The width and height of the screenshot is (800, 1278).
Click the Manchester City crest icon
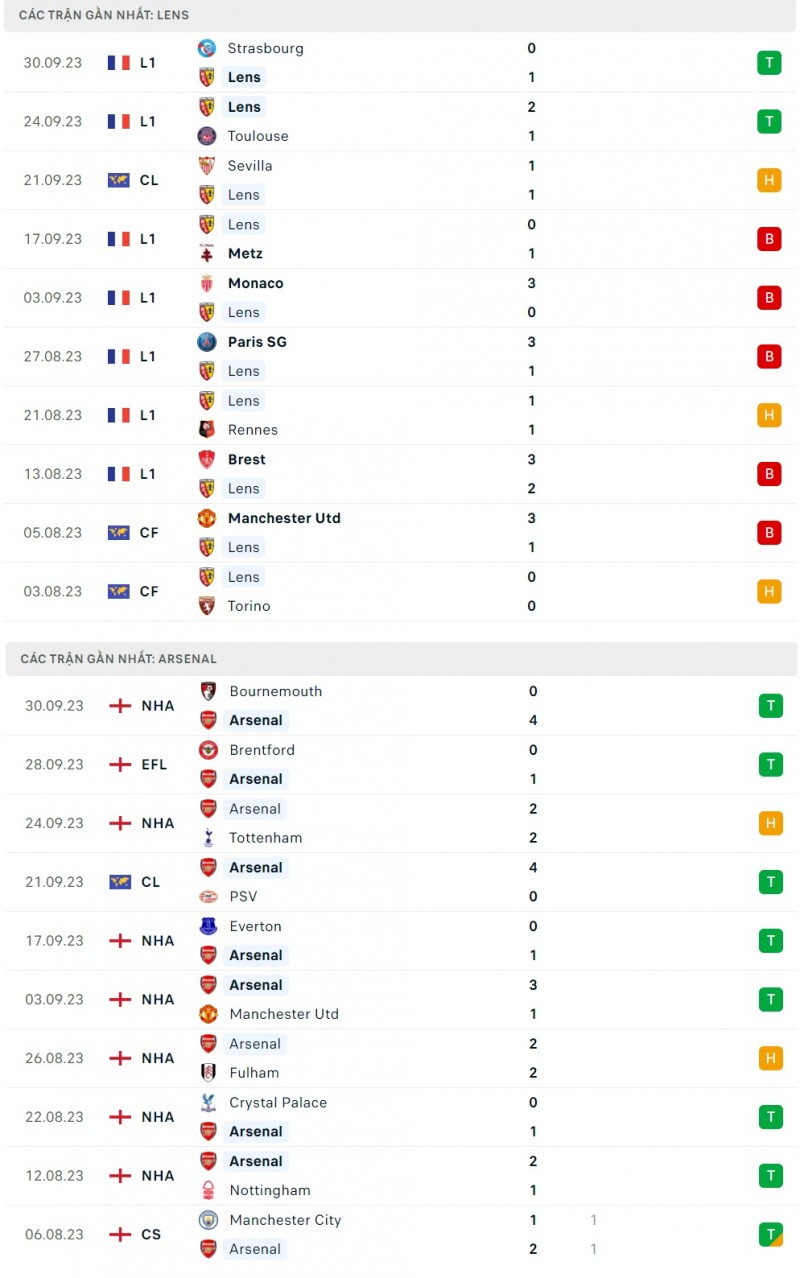208,1220
